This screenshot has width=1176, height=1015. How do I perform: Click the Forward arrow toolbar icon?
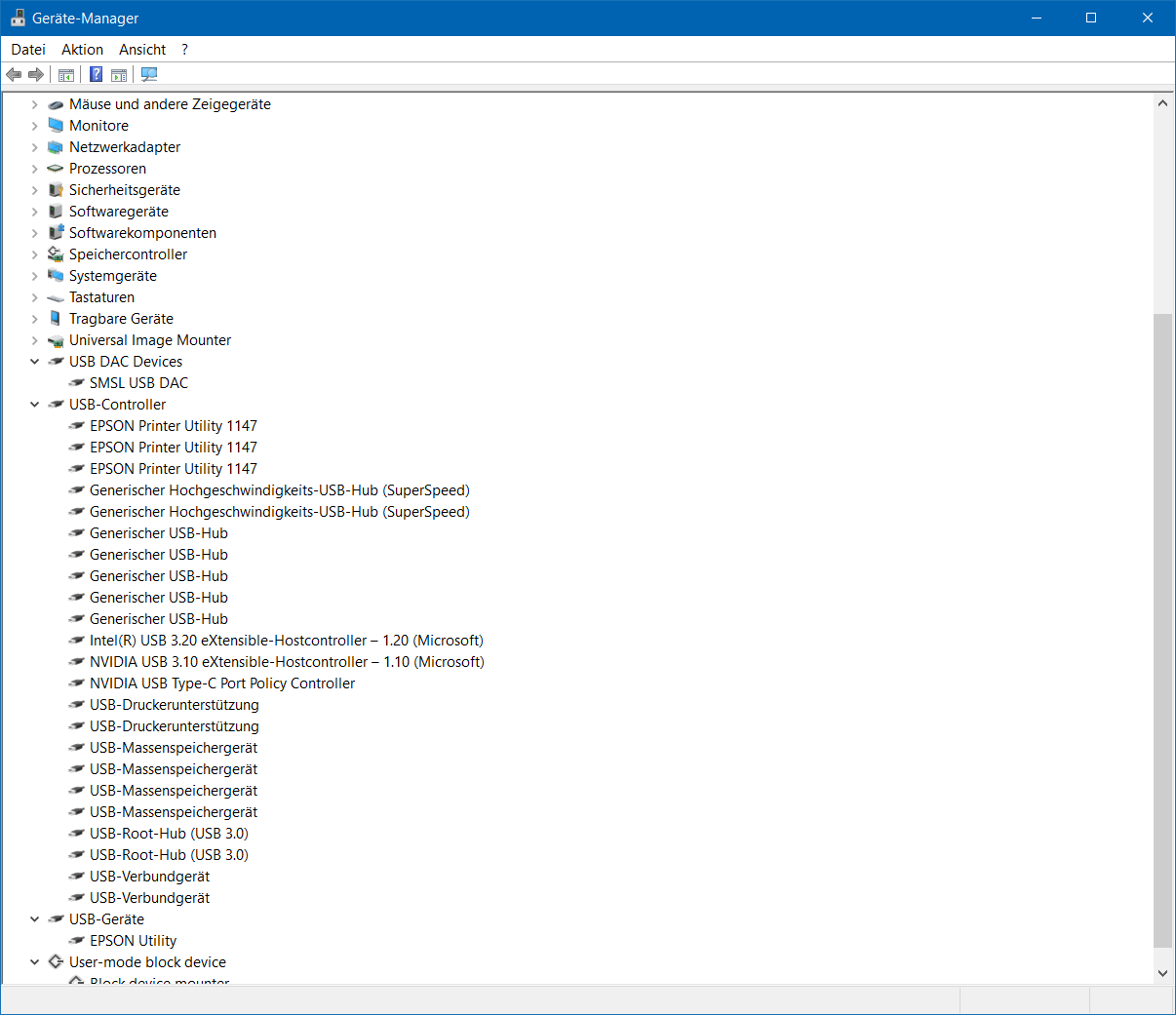[x=36, y=75]
